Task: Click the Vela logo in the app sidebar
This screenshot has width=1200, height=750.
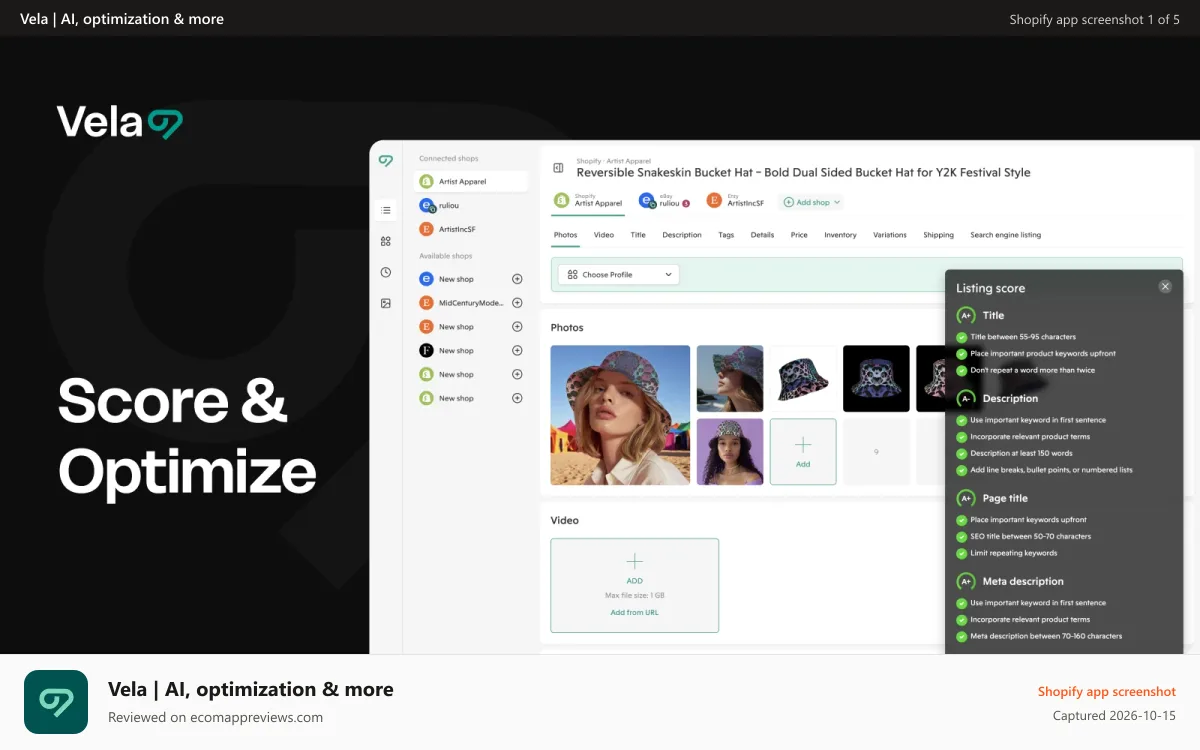Action: [386, 160]
